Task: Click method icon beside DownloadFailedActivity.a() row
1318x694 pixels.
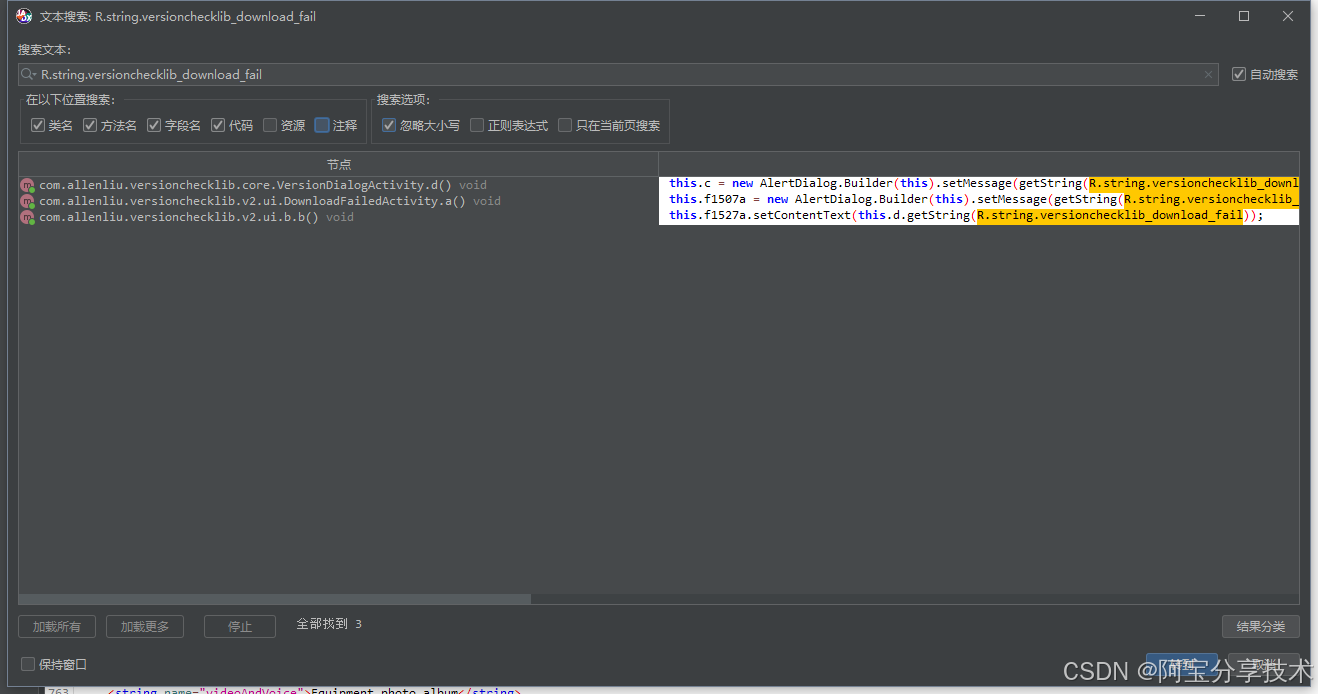Action: (27, 201)
